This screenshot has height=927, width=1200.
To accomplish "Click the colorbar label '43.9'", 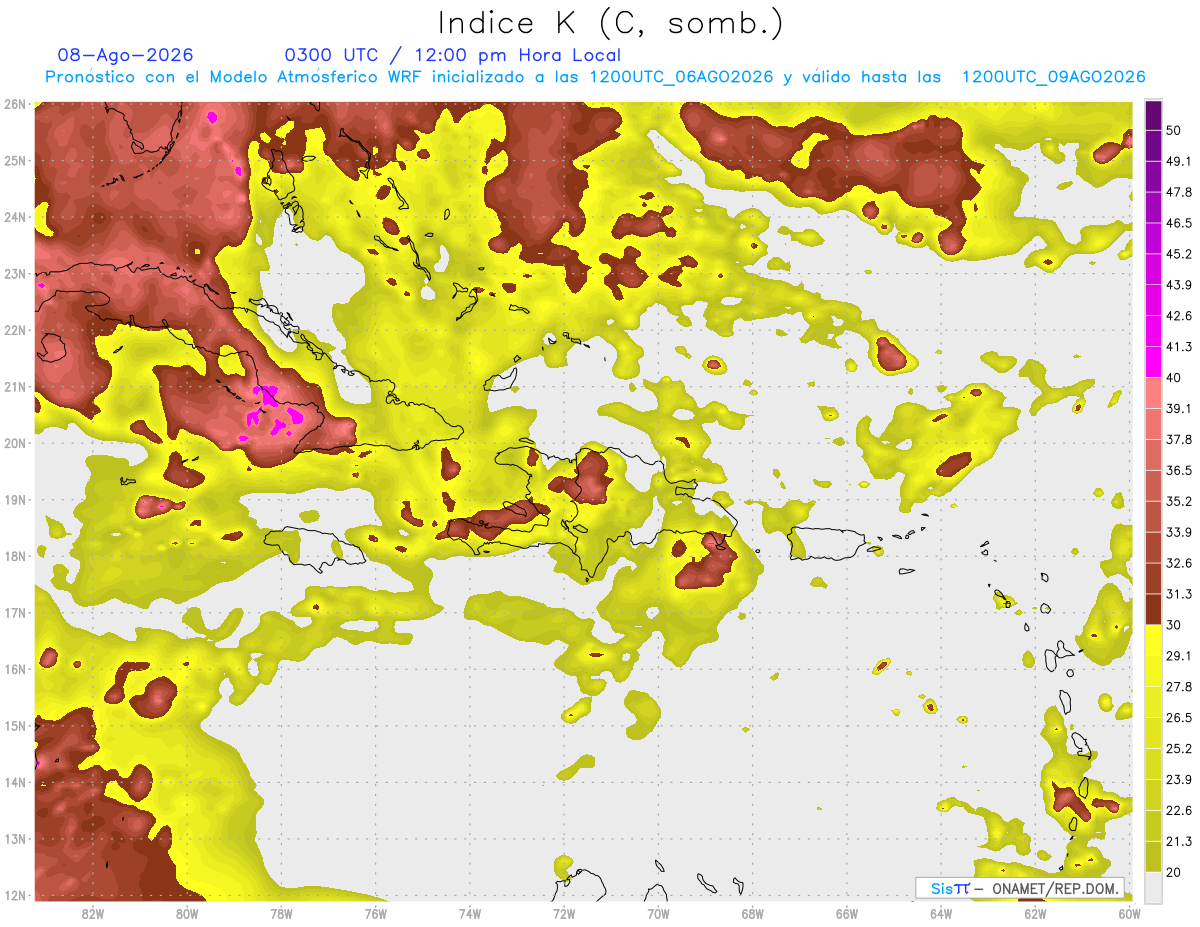I will [x=1178, y=285].
